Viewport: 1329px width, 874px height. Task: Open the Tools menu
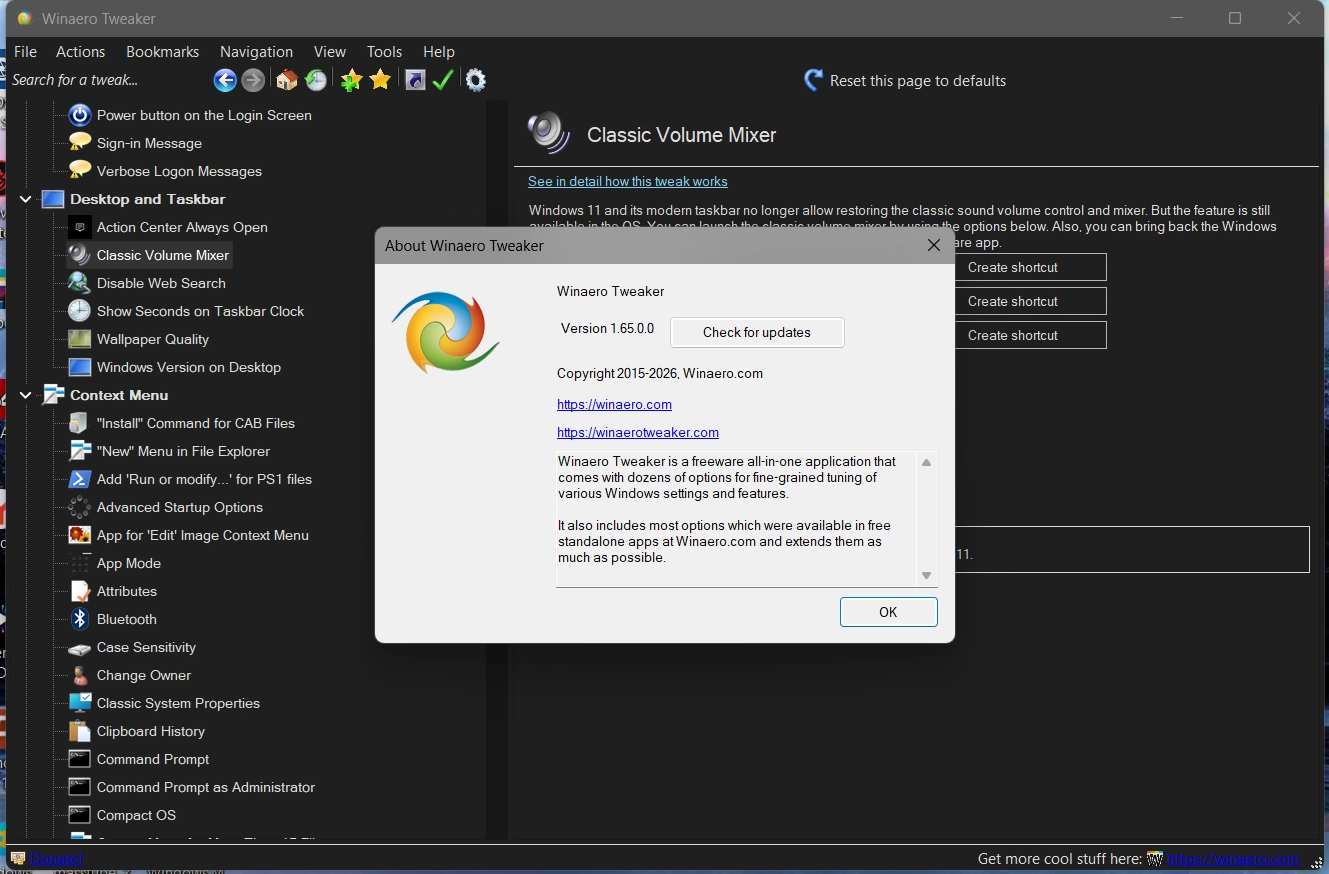pos(384,52)
